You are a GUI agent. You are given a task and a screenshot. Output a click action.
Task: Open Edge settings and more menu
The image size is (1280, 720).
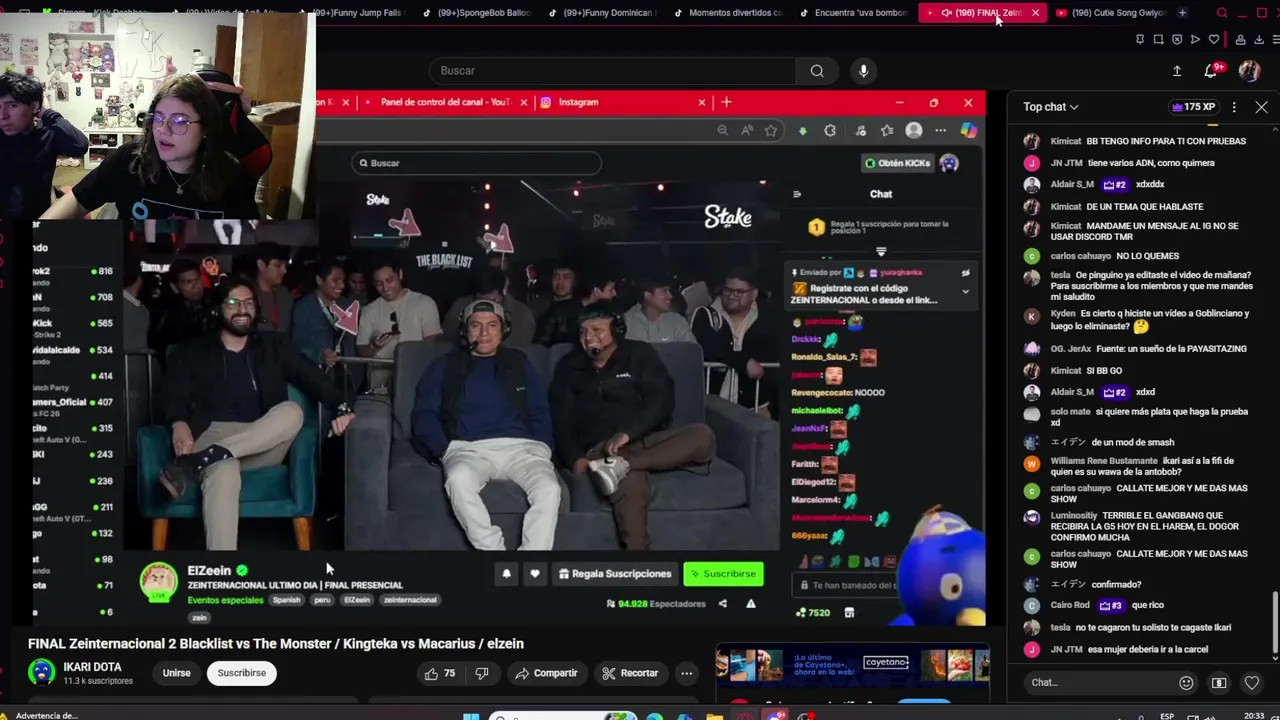coord(940,131)
